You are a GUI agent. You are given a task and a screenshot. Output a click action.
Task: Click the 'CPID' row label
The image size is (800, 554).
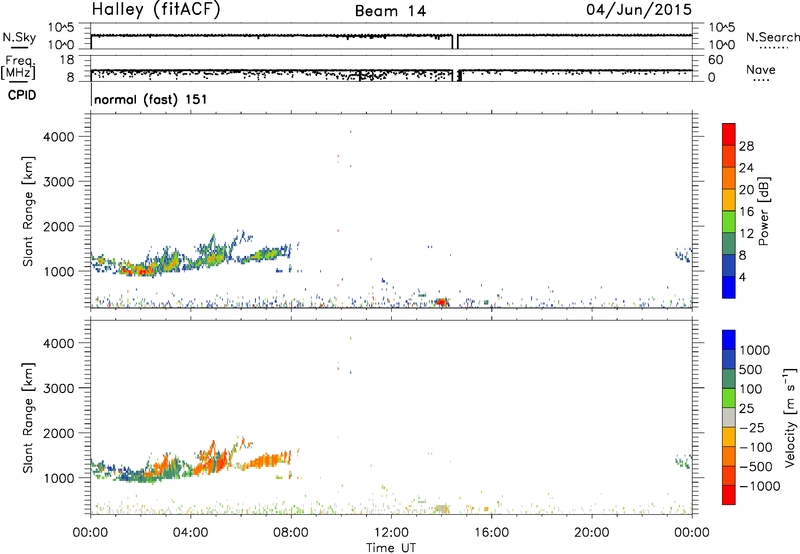coord(22,95)
